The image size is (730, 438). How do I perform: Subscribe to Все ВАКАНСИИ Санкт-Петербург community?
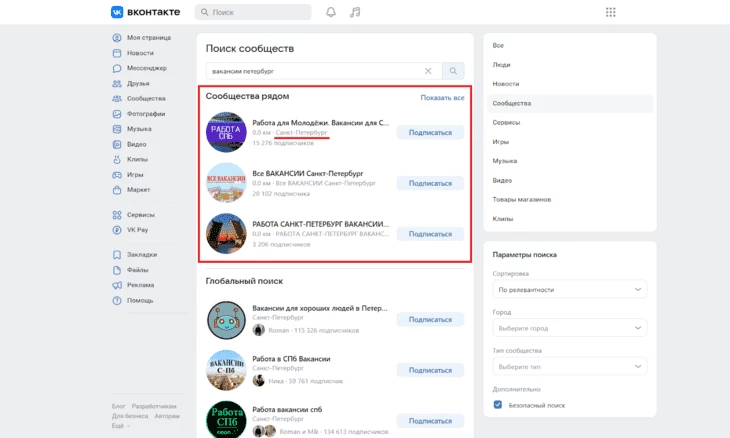[x=430, y=183]
